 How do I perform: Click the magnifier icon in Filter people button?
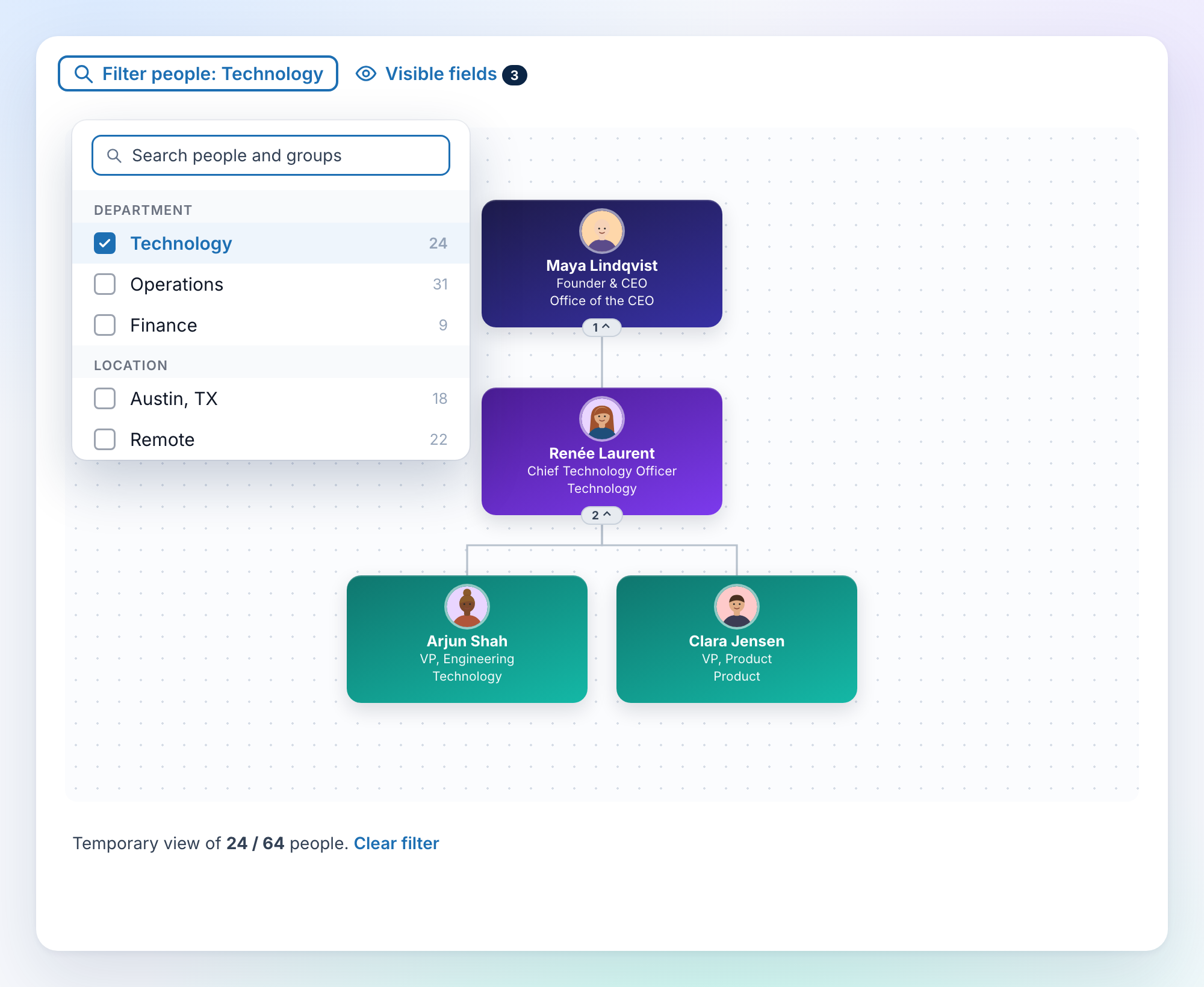click(83, 74)
